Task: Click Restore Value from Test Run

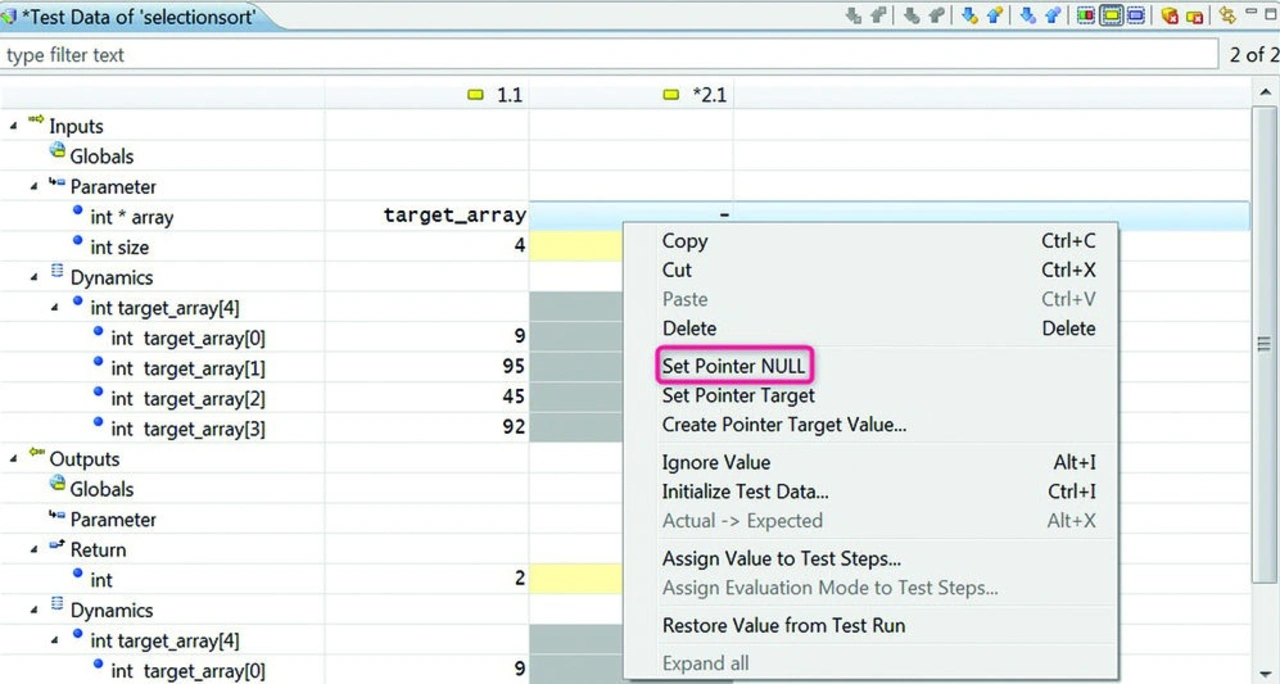Action: (x=783, y=625)
